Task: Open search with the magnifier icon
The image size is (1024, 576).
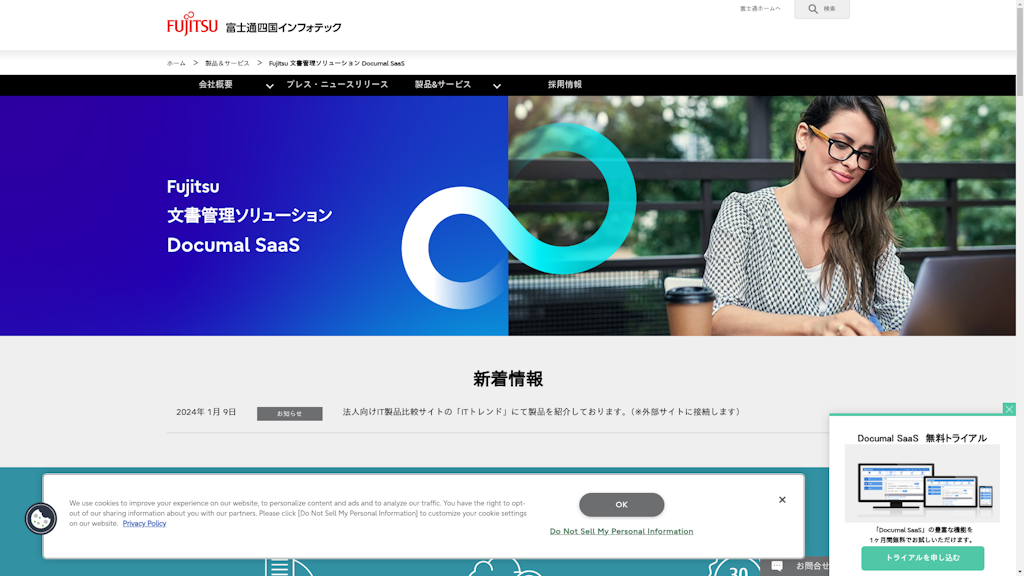Action: pyautogui.click(x=813, y=9)
